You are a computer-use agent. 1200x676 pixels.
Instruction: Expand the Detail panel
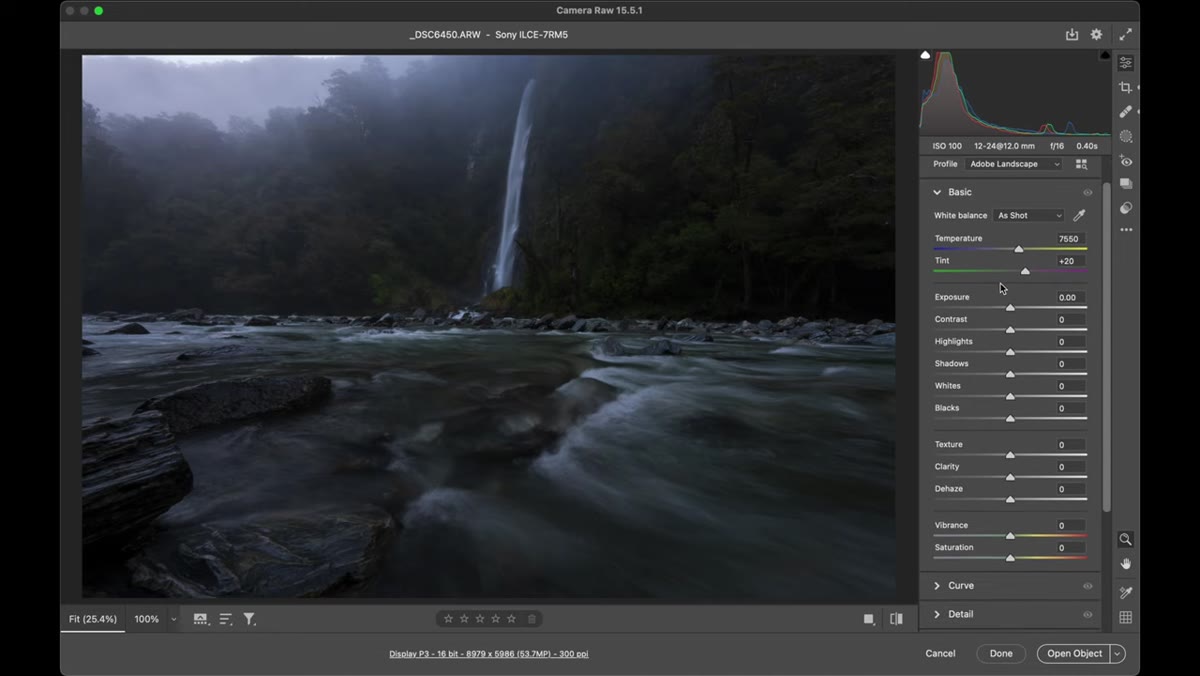pyautogui.click(x=937, y=615)
